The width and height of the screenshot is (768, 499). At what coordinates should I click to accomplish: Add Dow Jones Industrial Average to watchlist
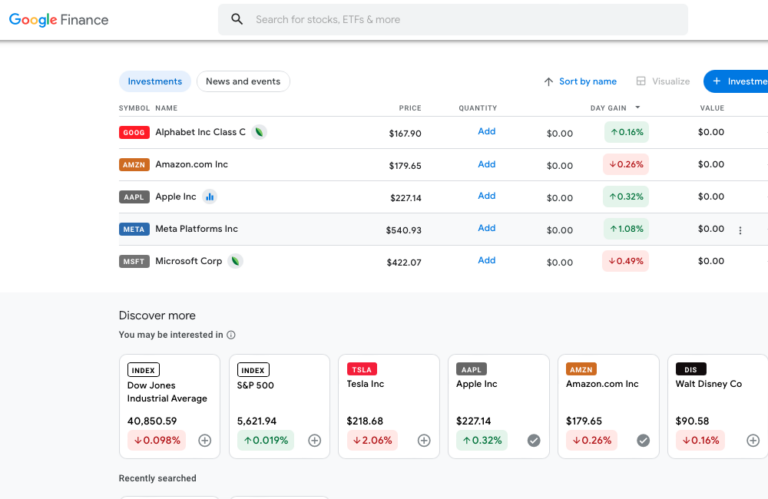point(205,440)
